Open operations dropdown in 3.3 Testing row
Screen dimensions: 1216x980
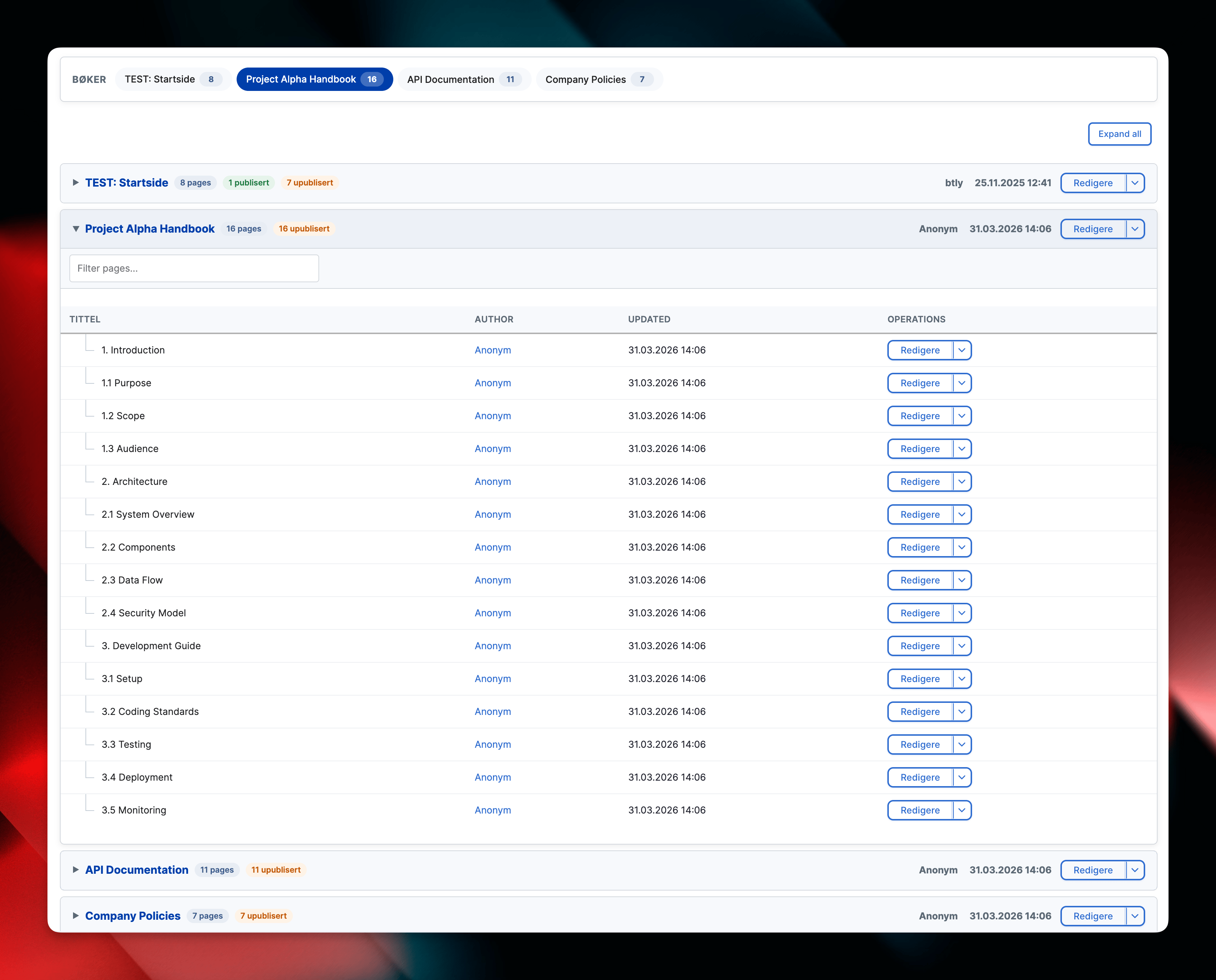click(x=962, y=744)
